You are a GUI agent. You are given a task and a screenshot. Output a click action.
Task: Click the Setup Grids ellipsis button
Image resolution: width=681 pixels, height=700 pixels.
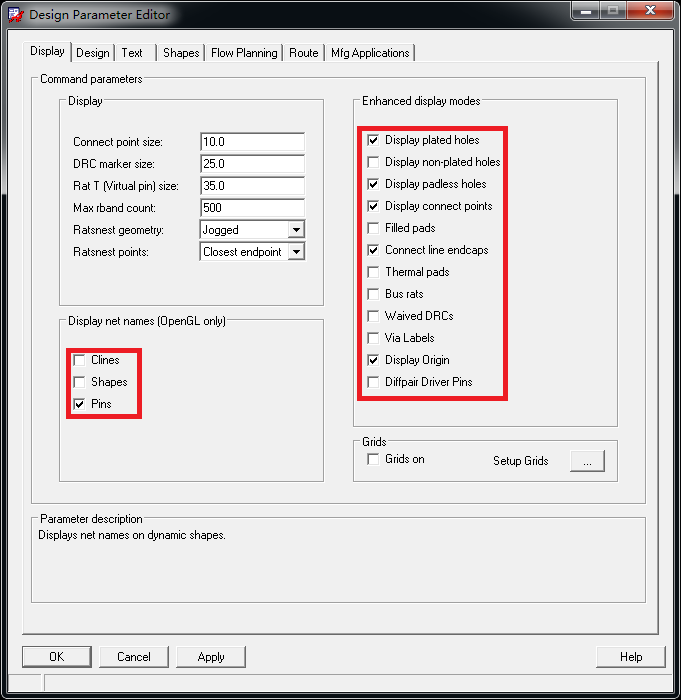pos(587,461)
